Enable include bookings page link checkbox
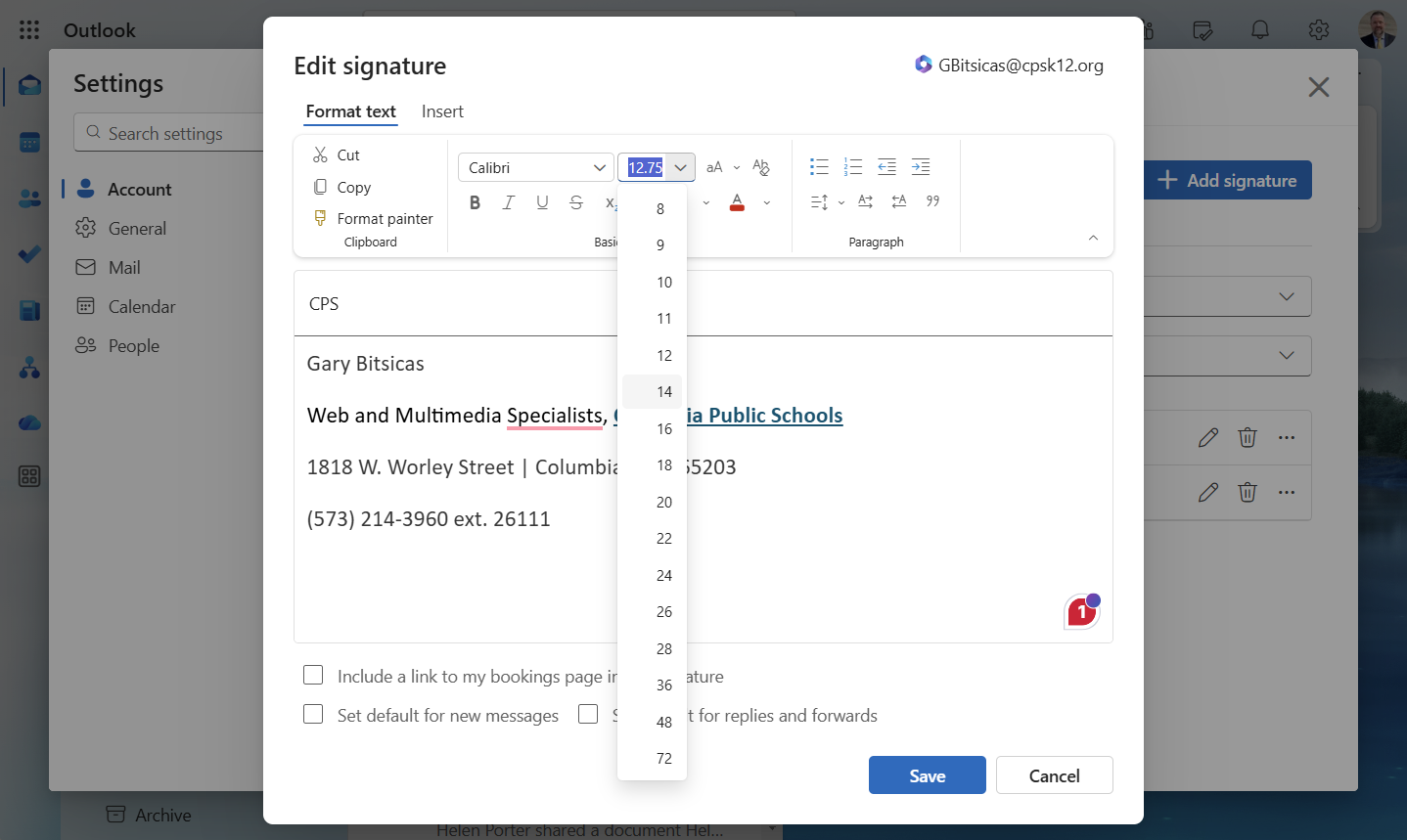1407x840 pixels. point(313,675)
